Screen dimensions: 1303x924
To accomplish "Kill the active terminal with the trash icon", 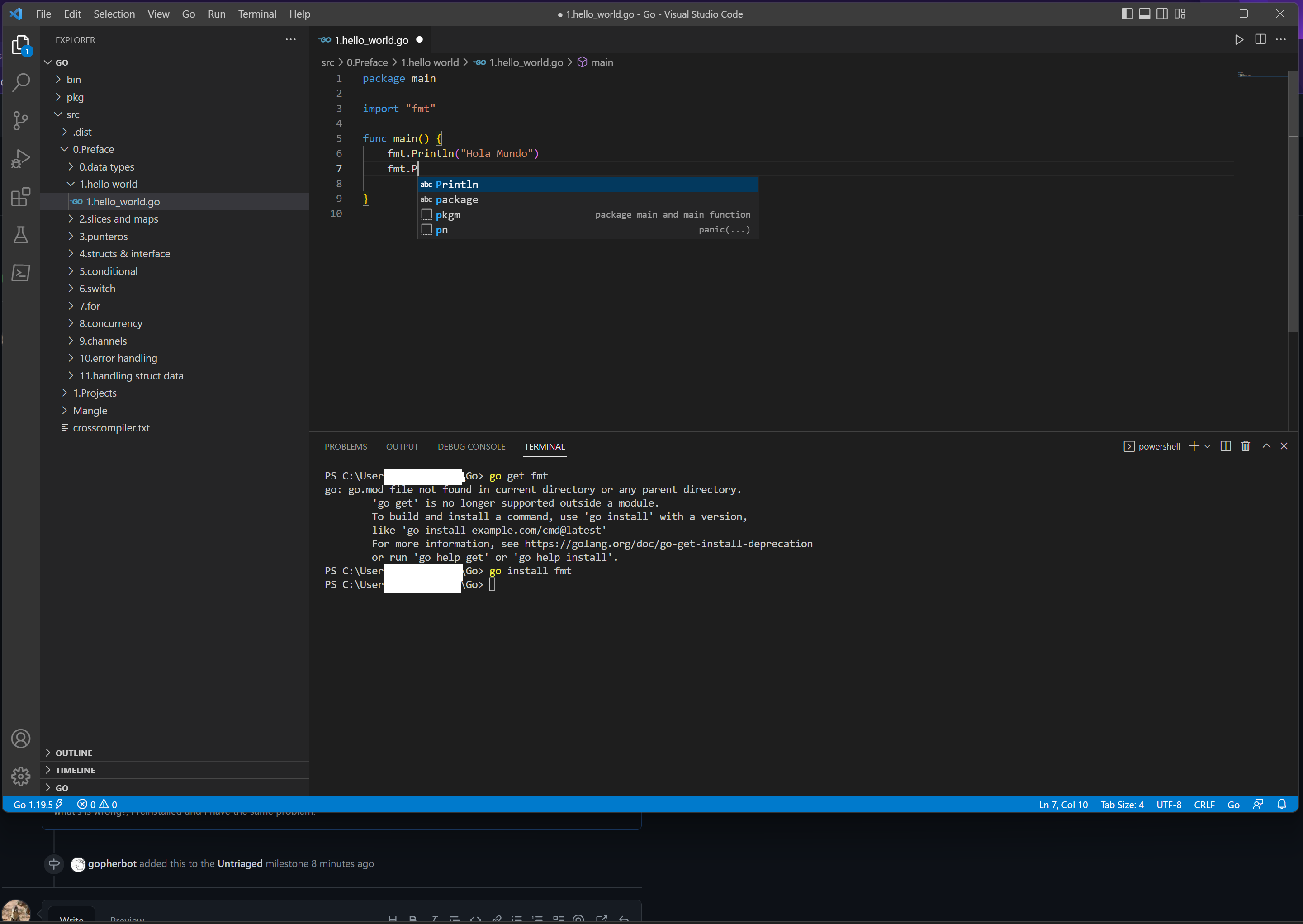I will (x=1246, y=446).
